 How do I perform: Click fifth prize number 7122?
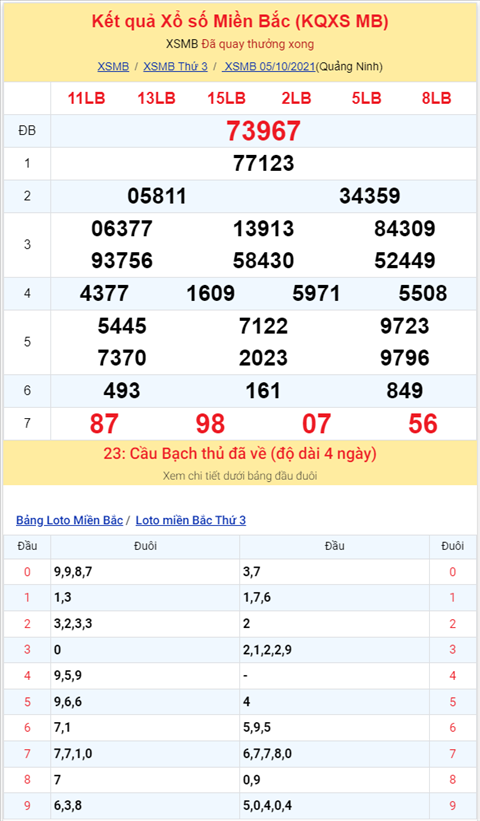tap(263, 326)
